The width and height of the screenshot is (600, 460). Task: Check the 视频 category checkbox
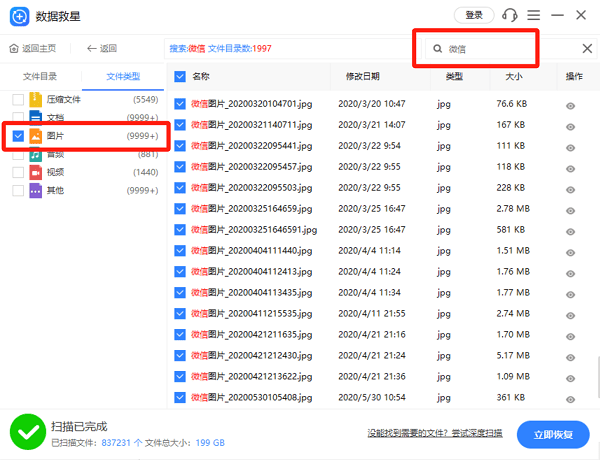point(18,172)
